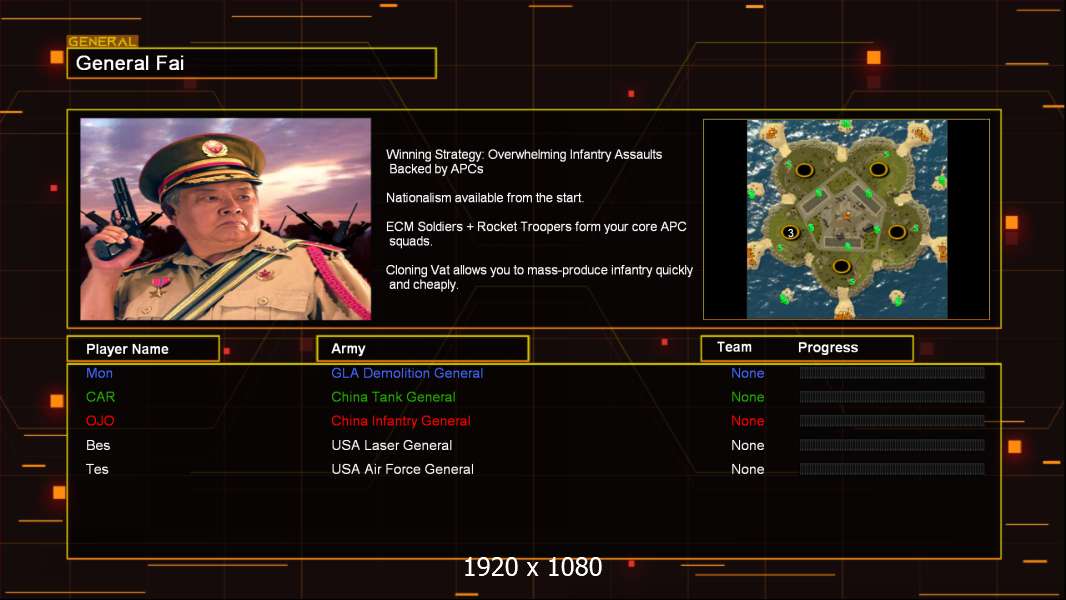Click 'GLA Demolition General' army entry
The width and height of the screenshot is (1066, 600).
click(x=407, y=373)
